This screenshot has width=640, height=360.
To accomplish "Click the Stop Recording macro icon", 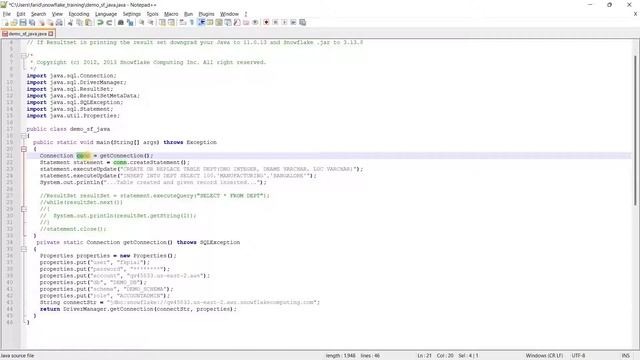I will click(x=275, y=22).
